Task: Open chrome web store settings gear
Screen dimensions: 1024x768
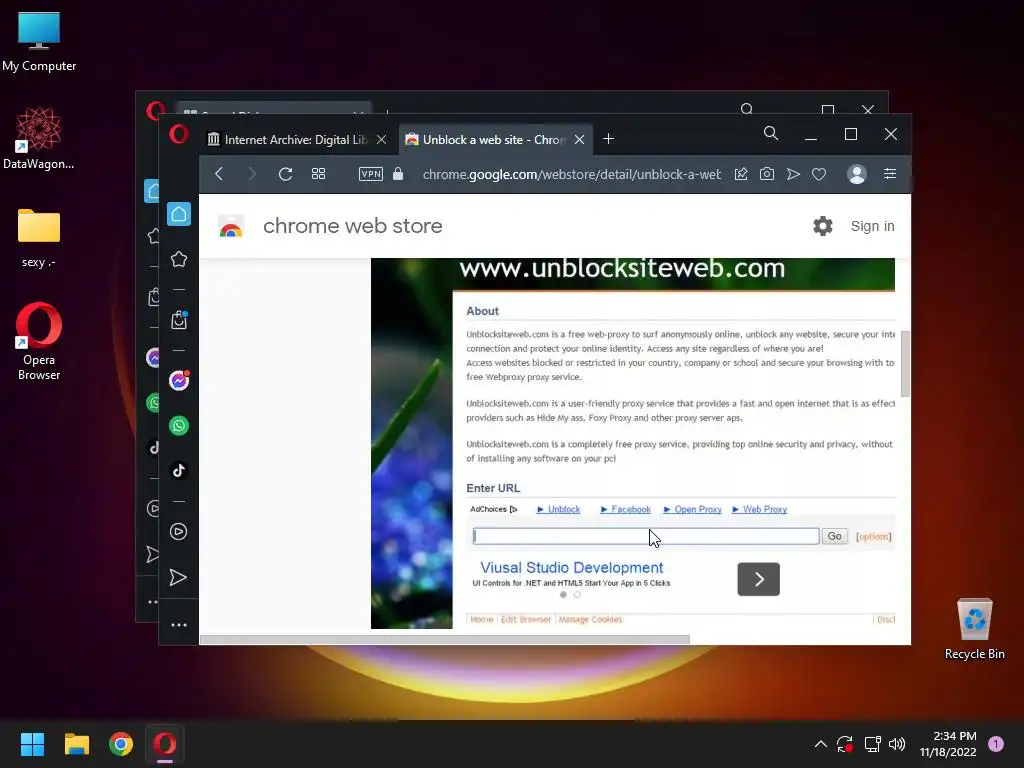Action: pyautogui.click(x=823, y=226)
